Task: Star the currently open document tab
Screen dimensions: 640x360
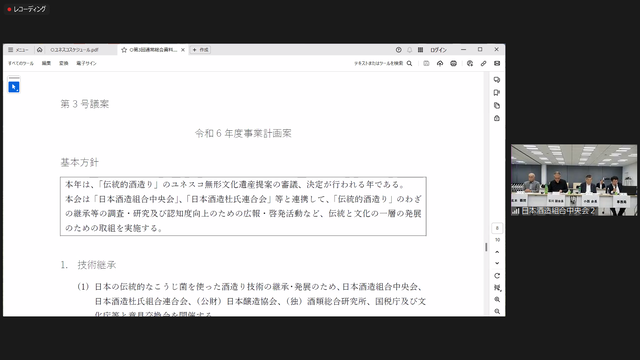Action: [x=124, y=50]
